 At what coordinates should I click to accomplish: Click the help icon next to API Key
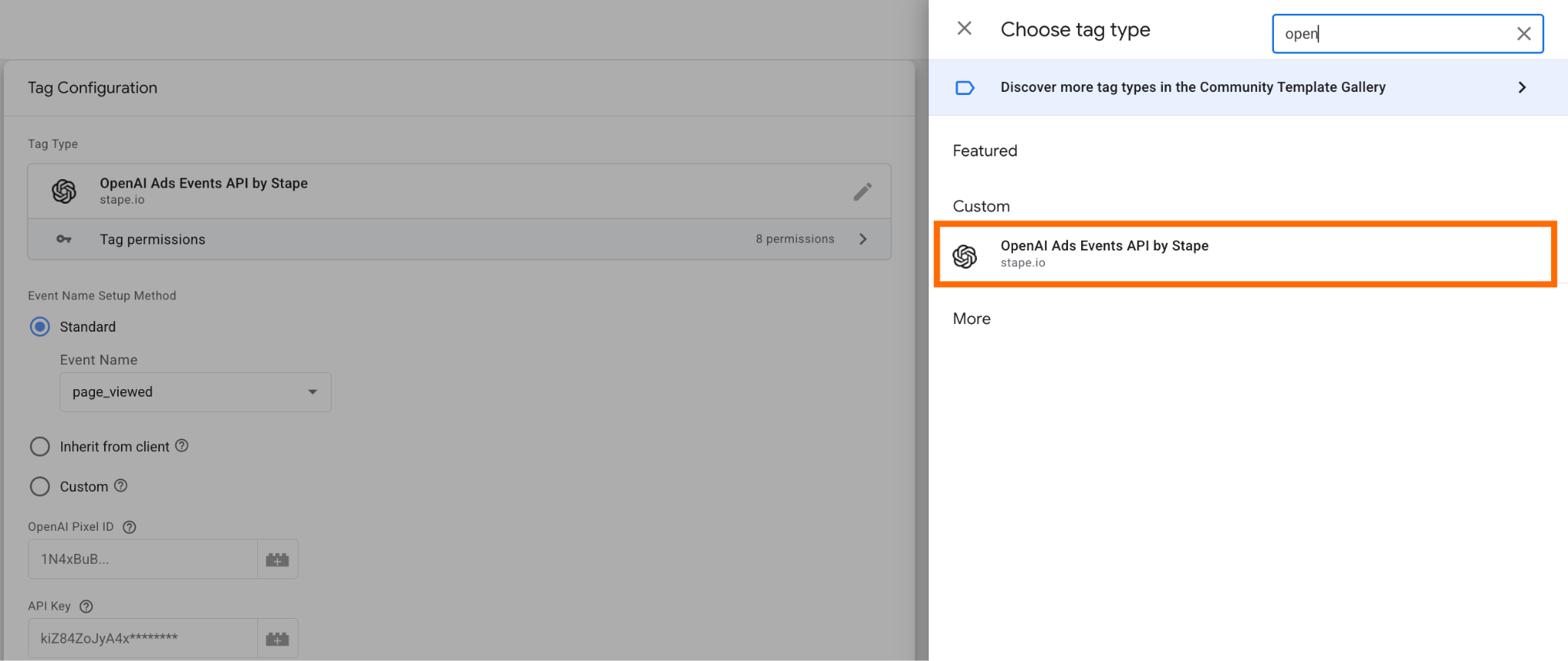click(87, 607)
